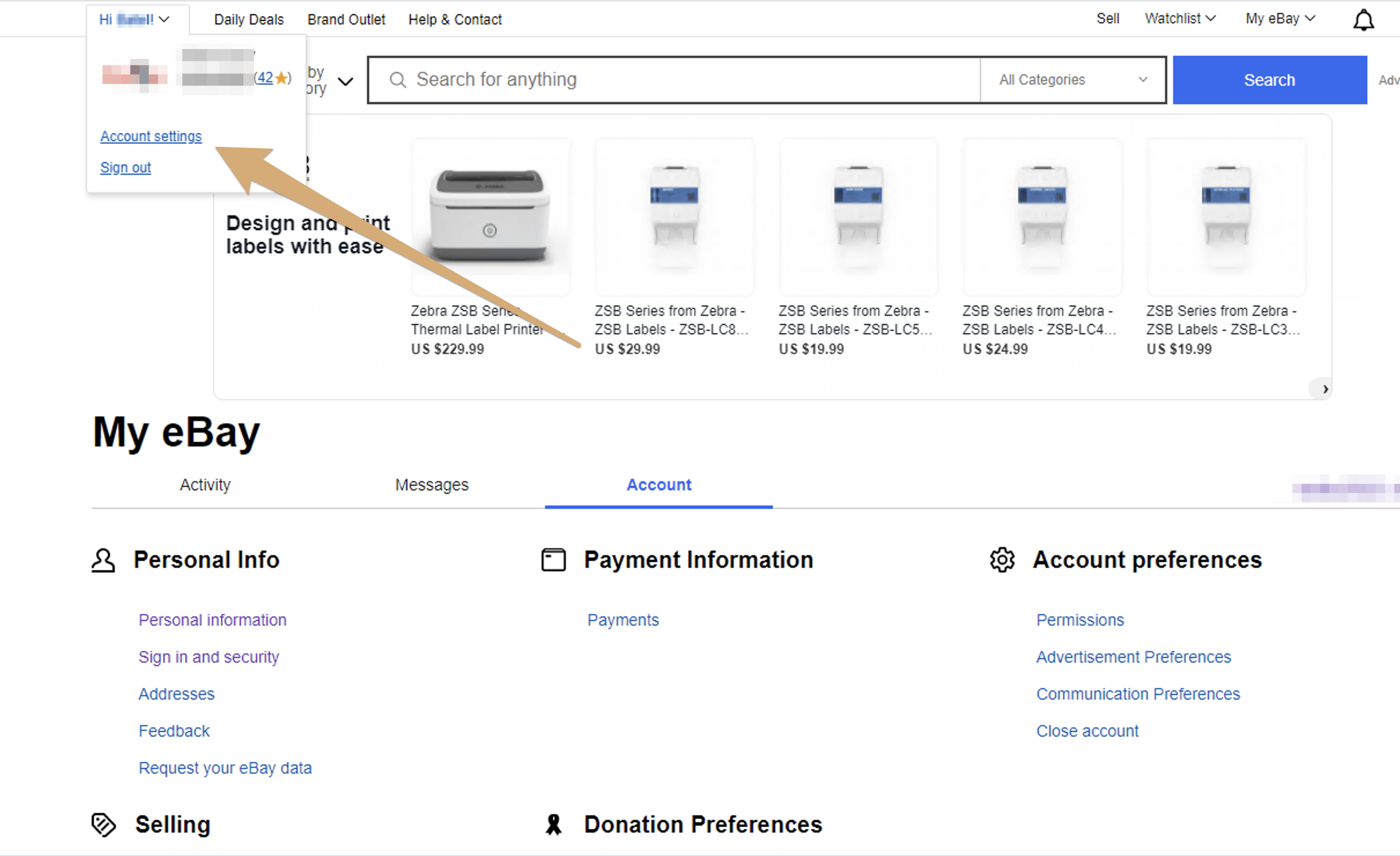Screen dimensions: 1400x856
Task: Click the Personal Info person icon
Action: tap(104, 560)
